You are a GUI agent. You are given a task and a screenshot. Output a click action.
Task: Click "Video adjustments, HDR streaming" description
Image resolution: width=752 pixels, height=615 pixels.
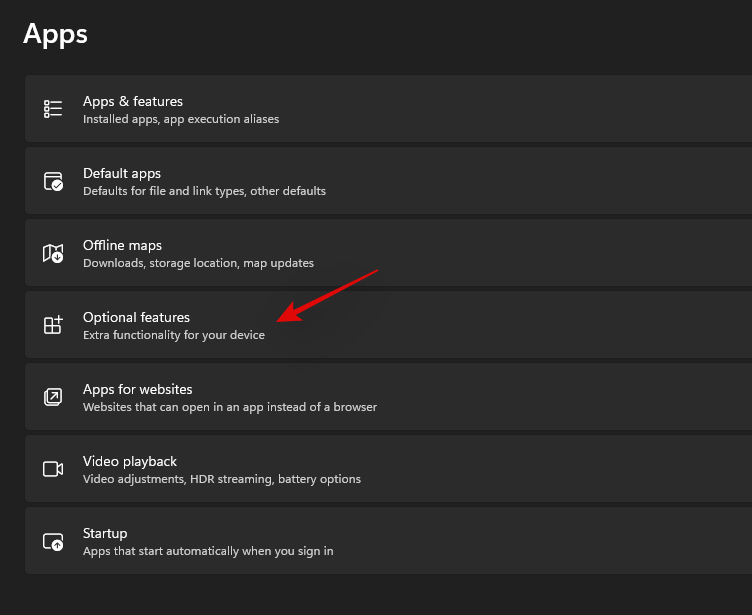[x=222, y=479]
